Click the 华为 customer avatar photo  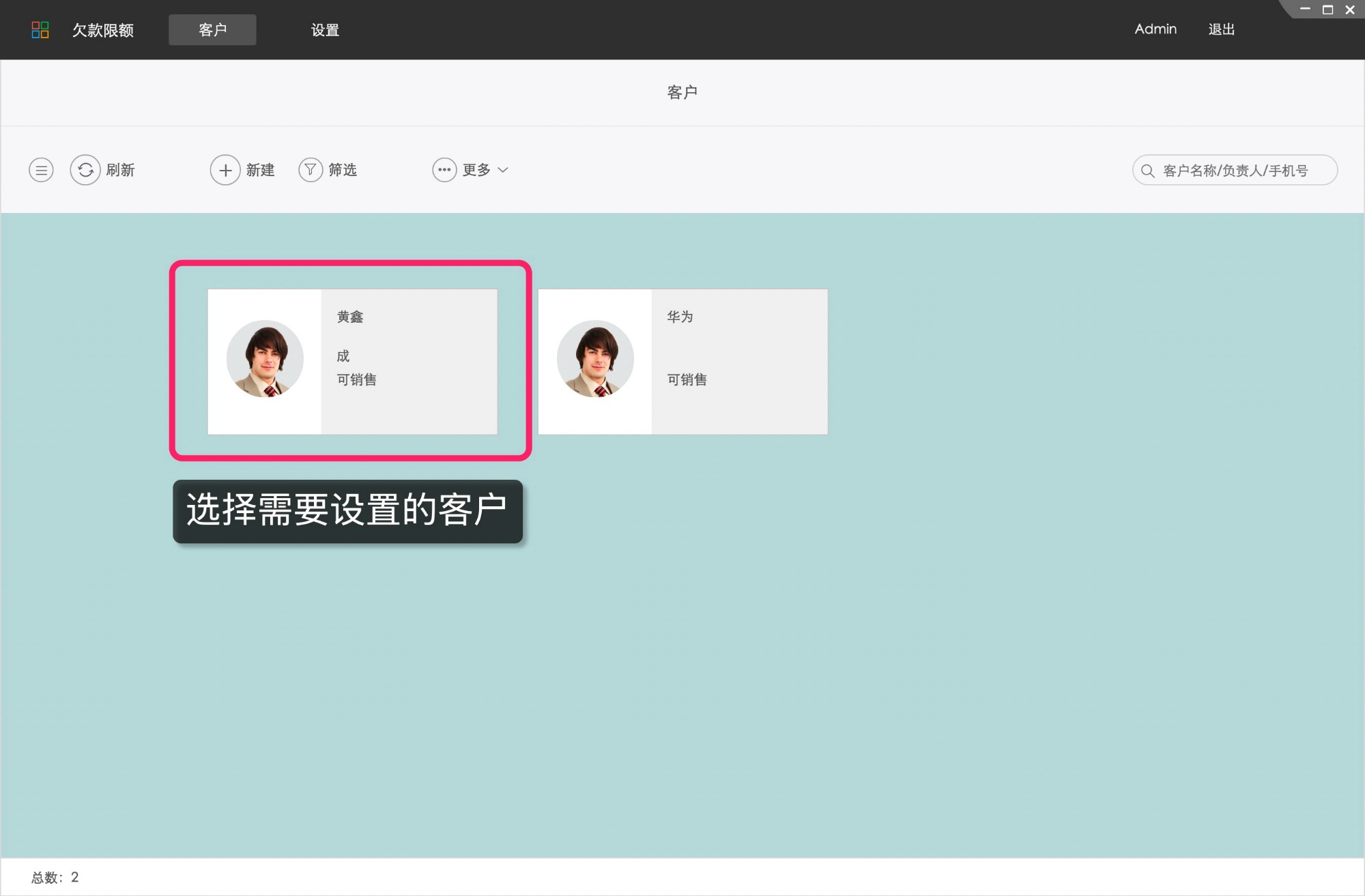click(595, 359)
